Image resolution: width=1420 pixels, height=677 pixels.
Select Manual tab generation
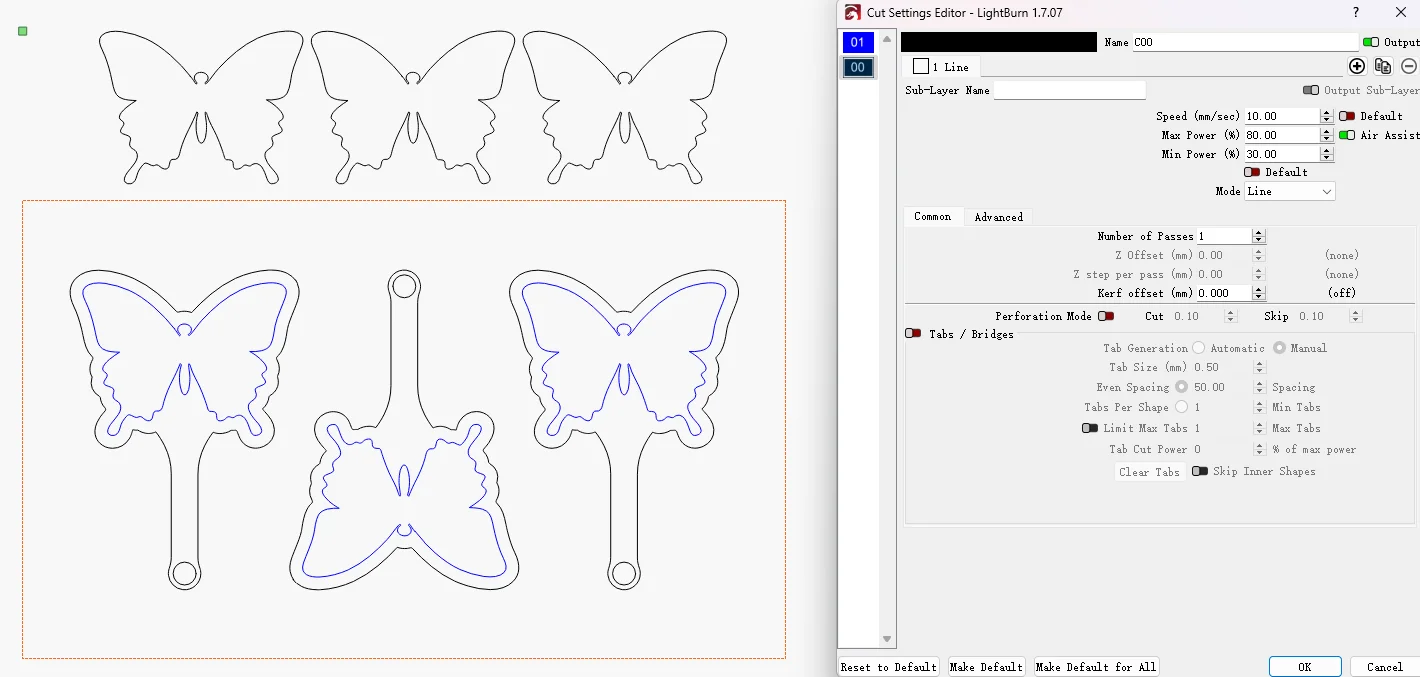pos(1279,348)
